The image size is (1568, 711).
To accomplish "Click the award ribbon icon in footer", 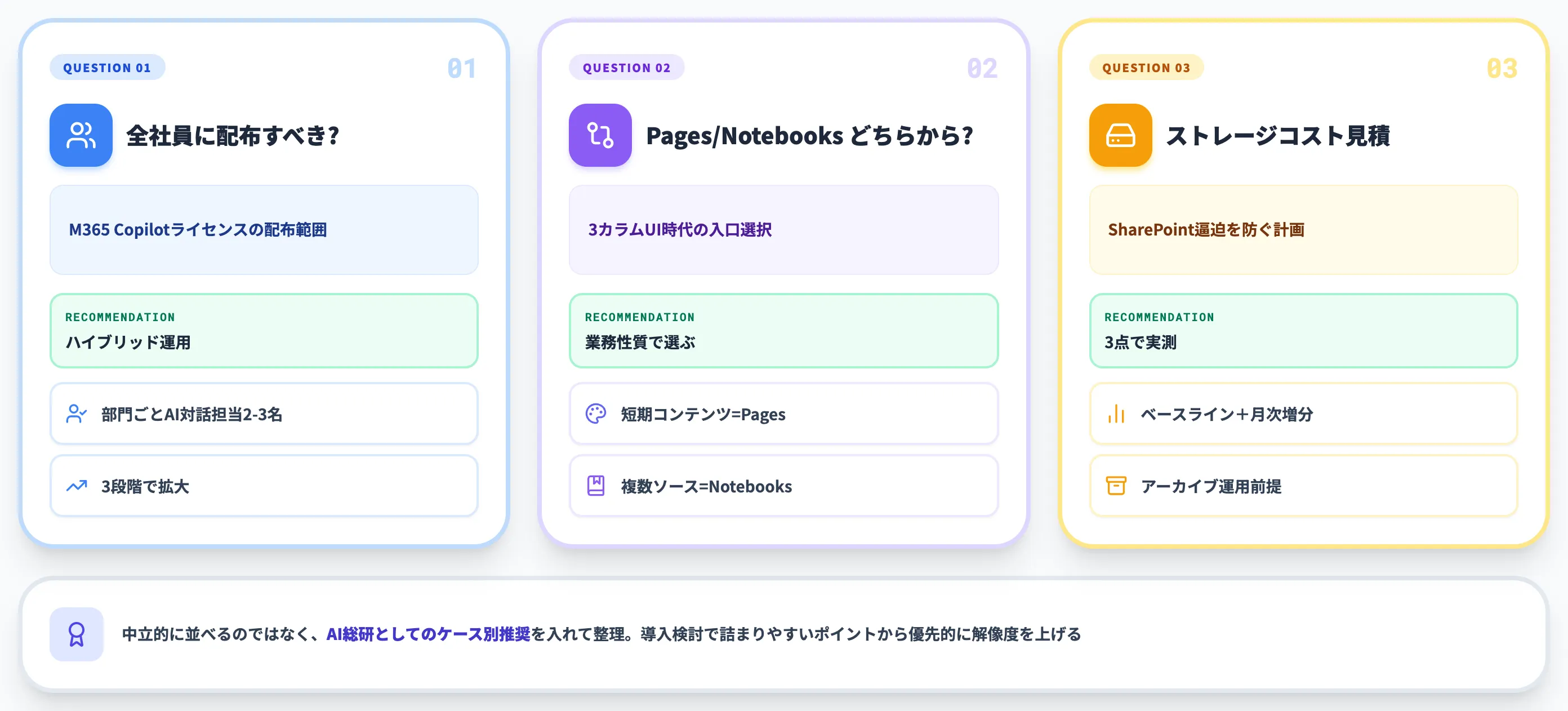I will (x=77, y=634).
